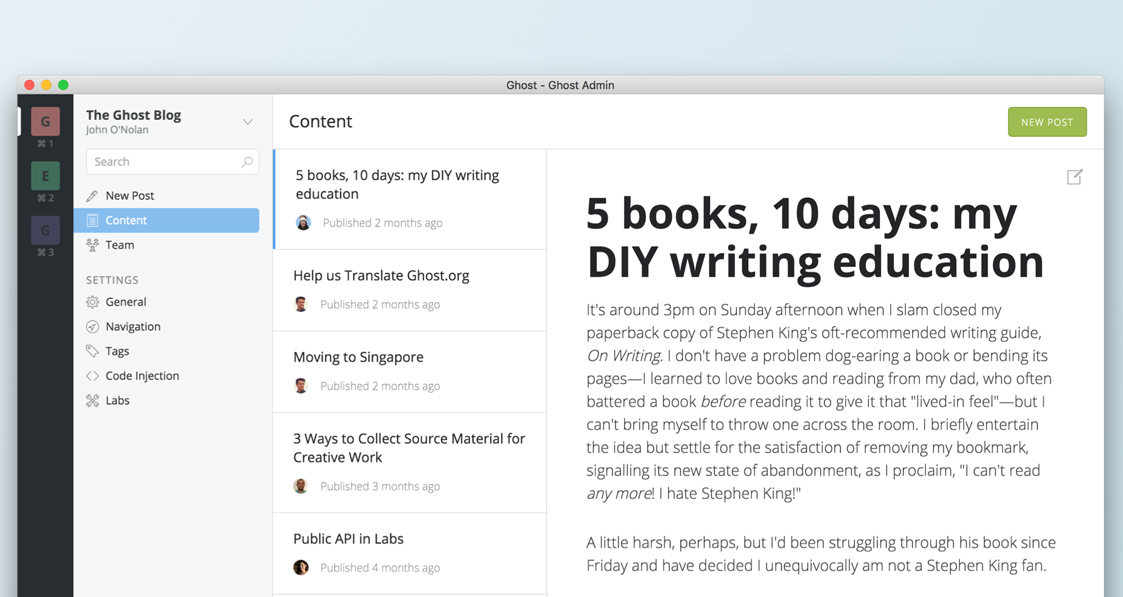
Task: Click 'The Ghost Blog' title in sidebar
Action: [133, 115]
